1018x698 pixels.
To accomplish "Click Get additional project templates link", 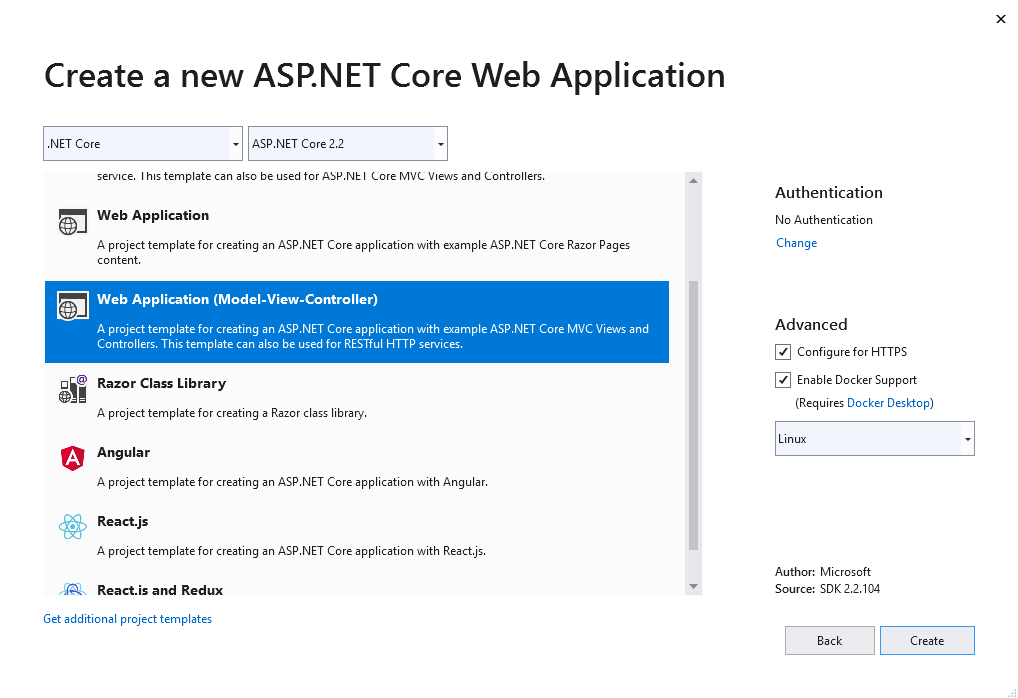I will point(127,619).
